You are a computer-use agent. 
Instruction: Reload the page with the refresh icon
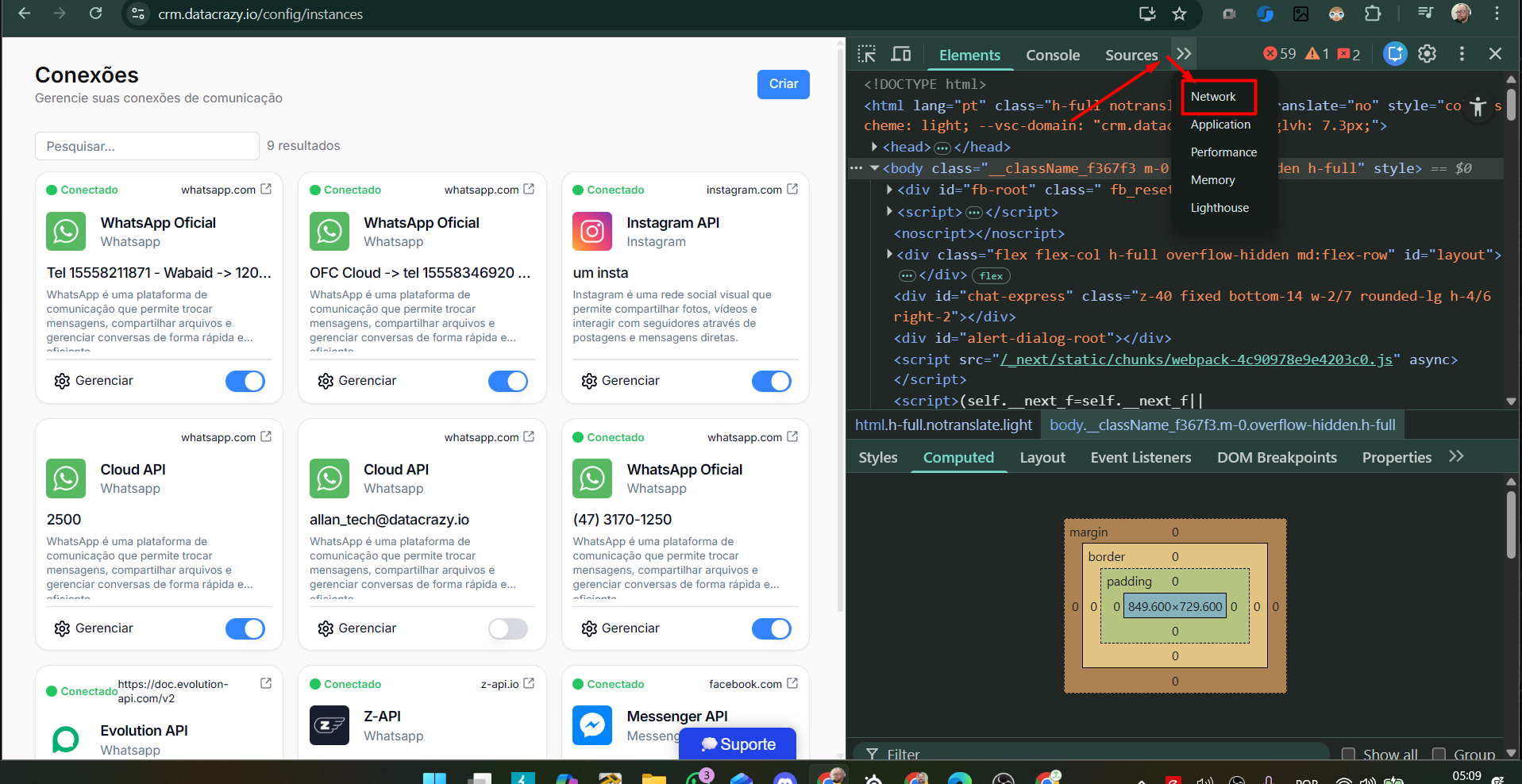pos(96,13)
